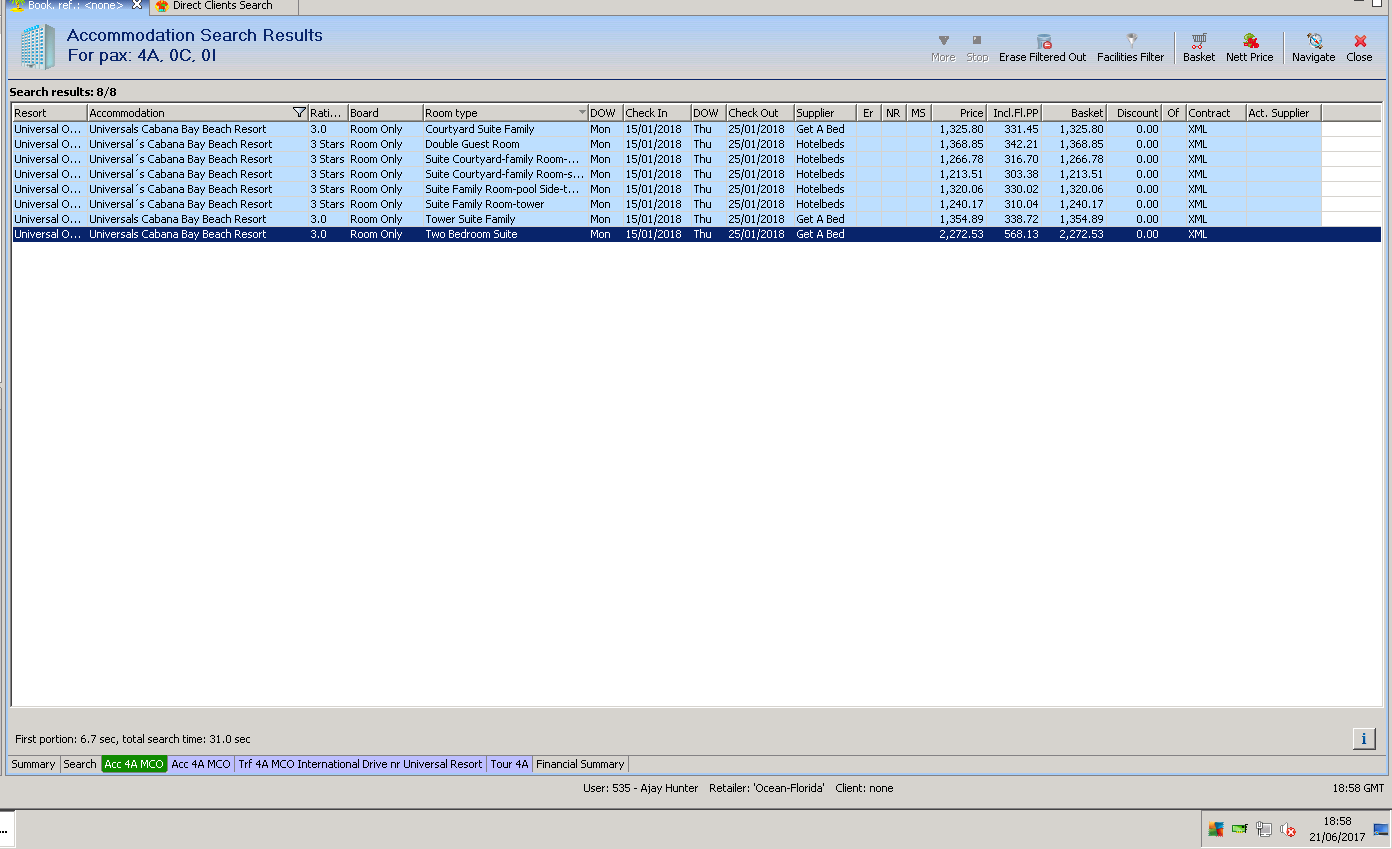This screenshot has height=849, width=1392.
Task: Open the Navigate compass tool
Action: tap(1314, 41)
